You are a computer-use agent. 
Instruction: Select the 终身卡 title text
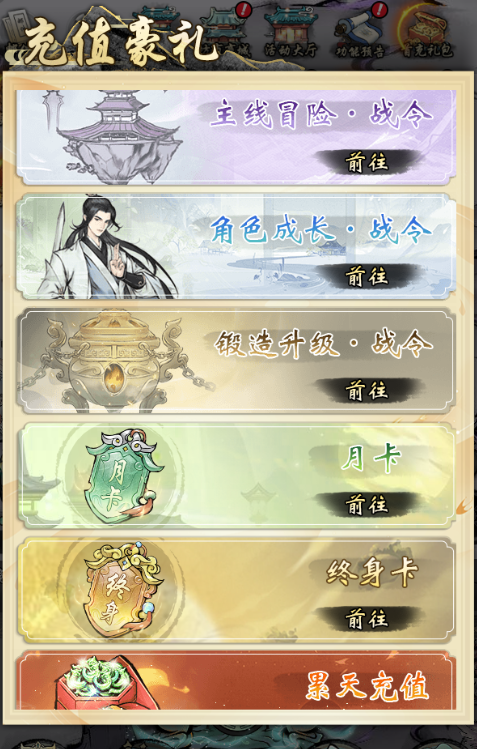pos(372,572)
